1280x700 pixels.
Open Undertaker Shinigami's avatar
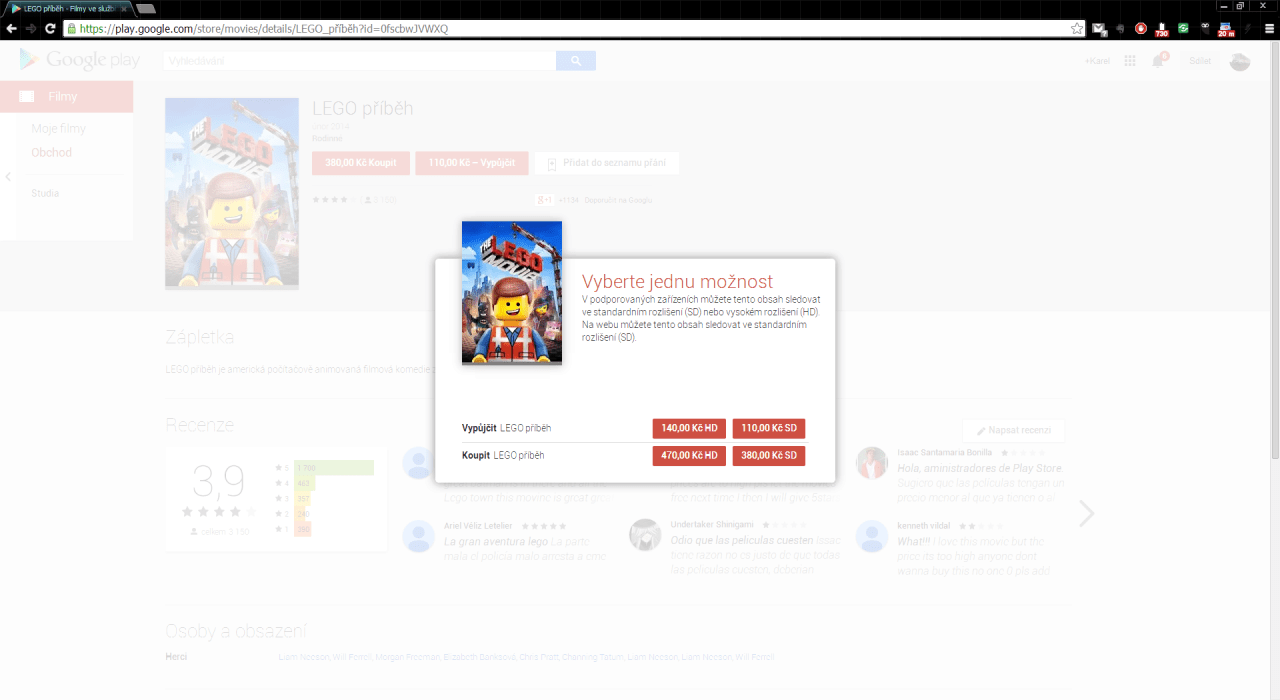(x=645, y=535)
